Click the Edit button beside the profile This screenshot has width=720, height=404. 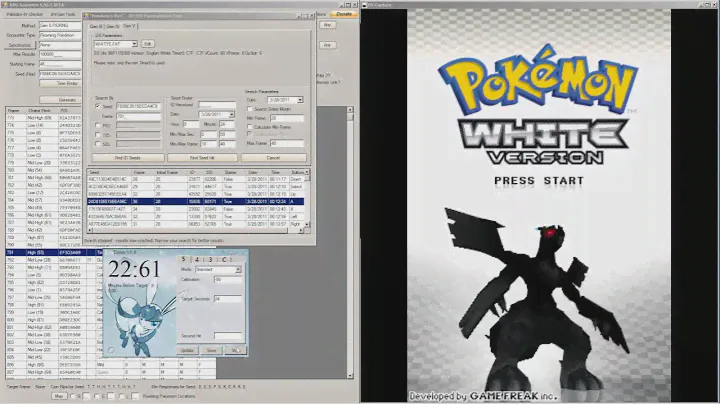point(147,44)
